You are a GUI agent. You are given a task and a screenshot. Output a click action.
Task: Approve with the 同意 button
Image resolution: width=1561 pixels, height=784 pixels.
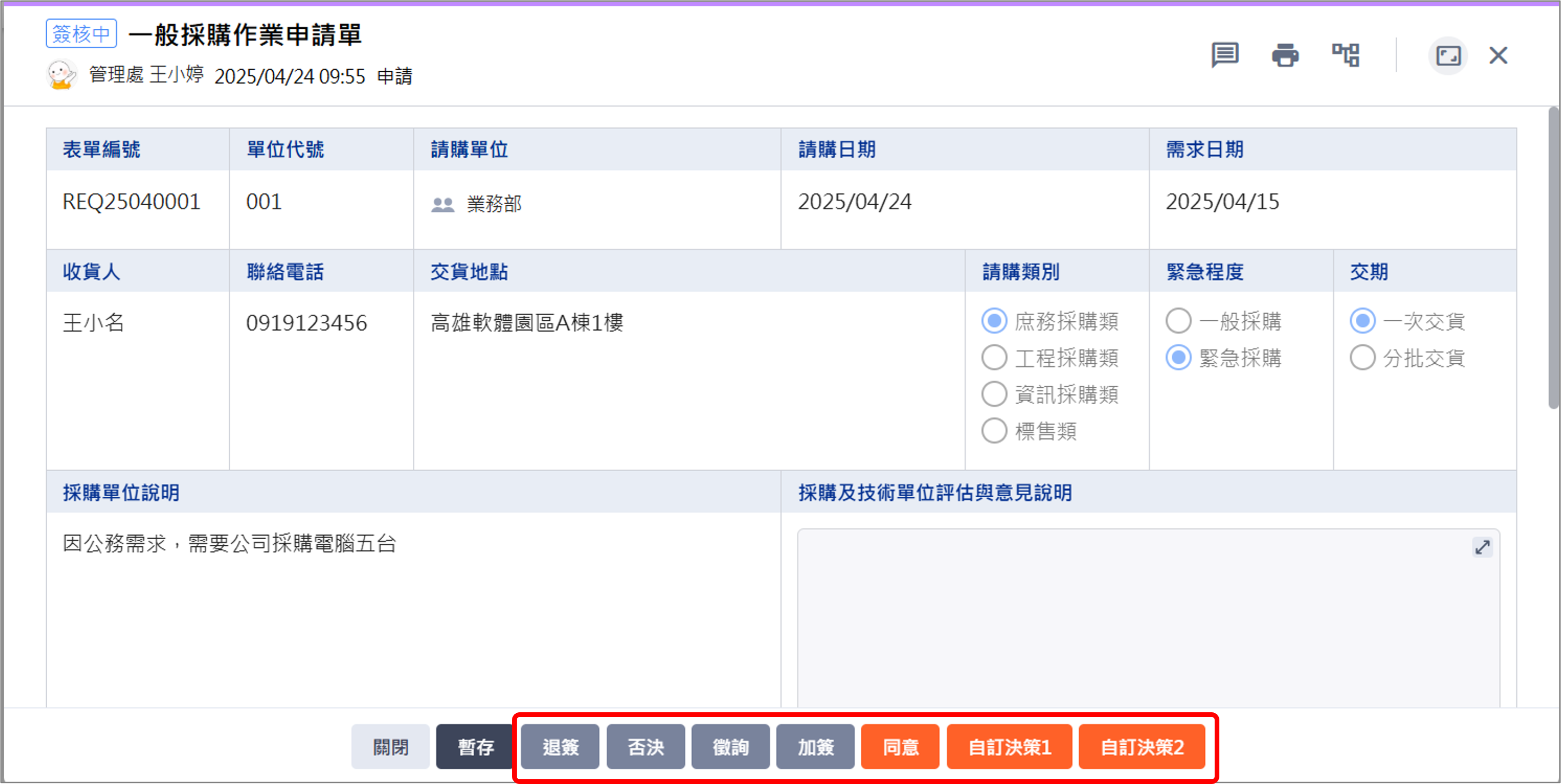[x=900, y=746]
